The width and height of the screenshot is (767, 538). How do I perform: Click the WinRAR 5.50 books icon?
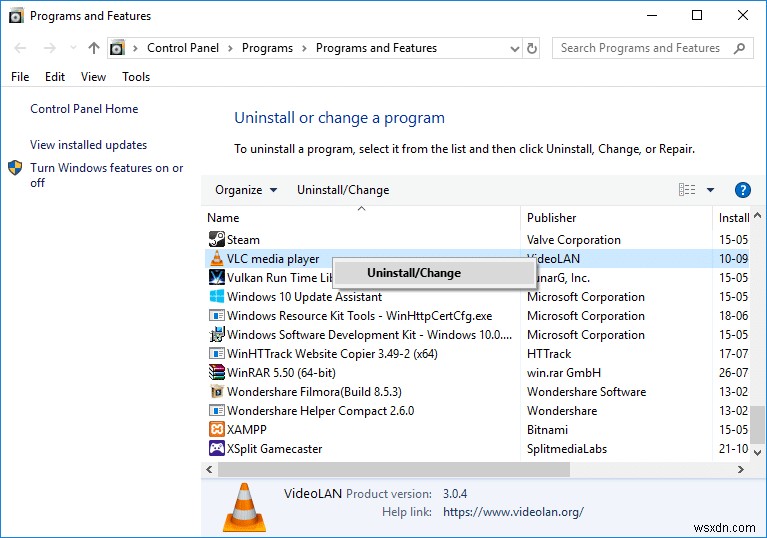tap(216, 372)
